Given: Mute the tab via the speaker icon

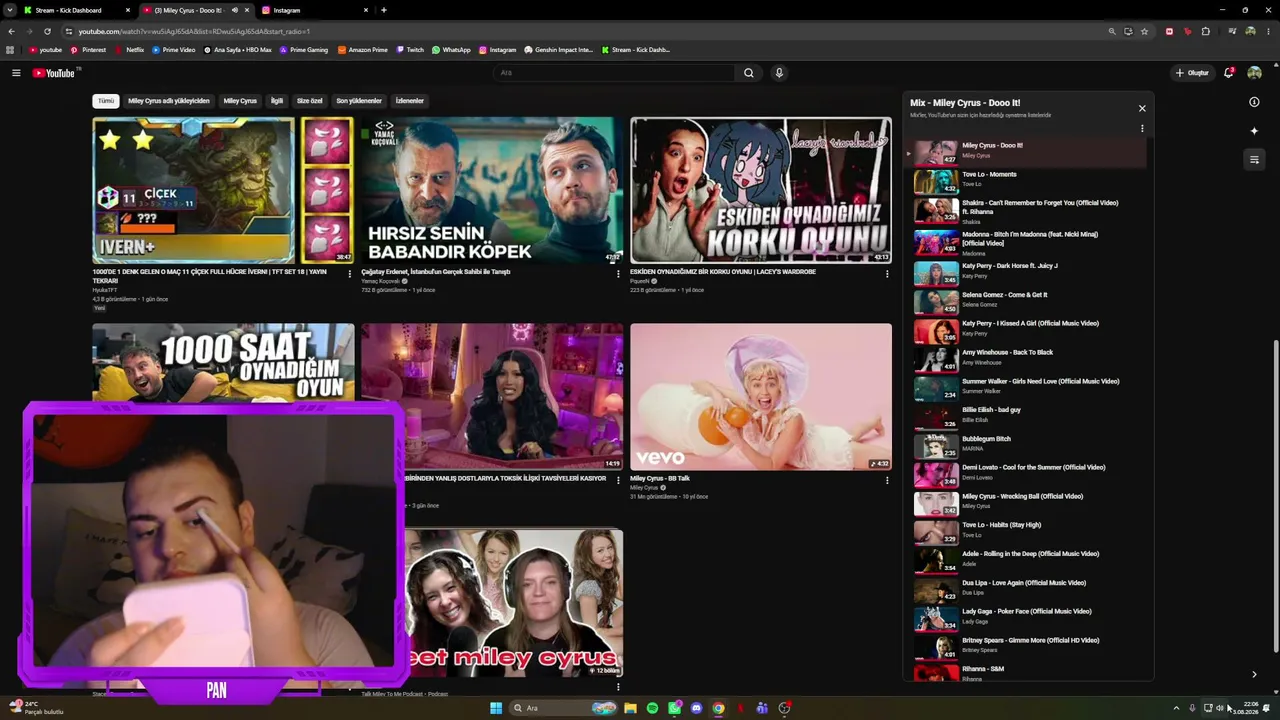Looking at the screenshot, I should coord(234,10).
